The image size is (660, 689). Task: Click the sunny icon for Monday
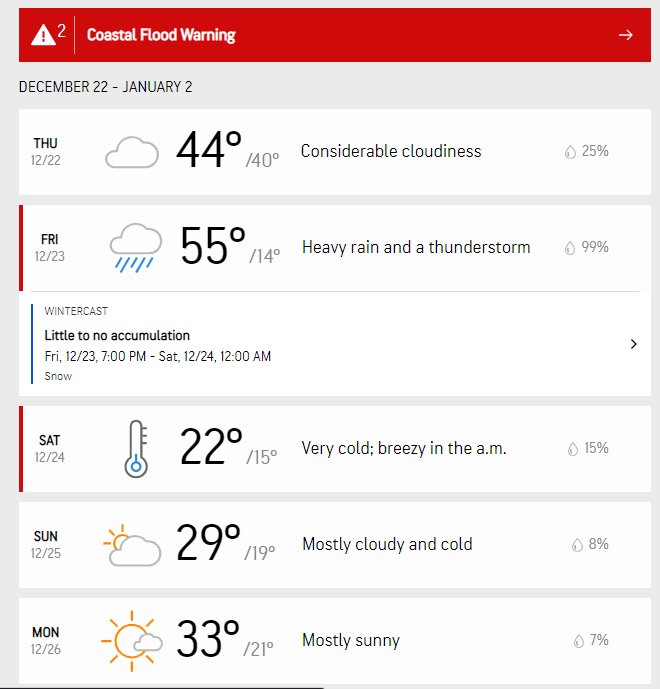(x=131, y=641)
